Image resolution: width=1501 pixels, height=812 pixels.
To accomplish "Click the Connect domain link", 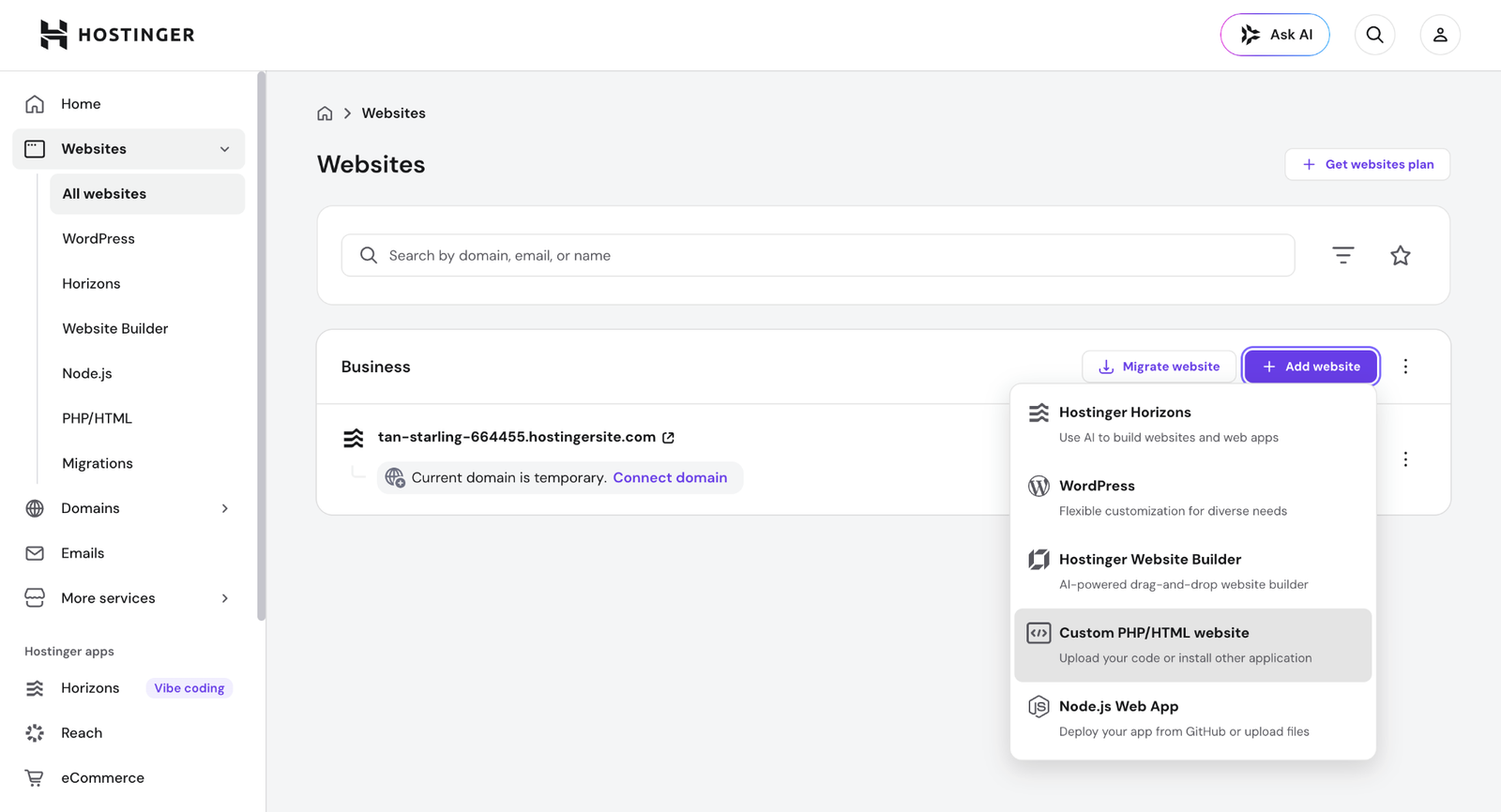I will pyautogui.click(x=670, y=478).
